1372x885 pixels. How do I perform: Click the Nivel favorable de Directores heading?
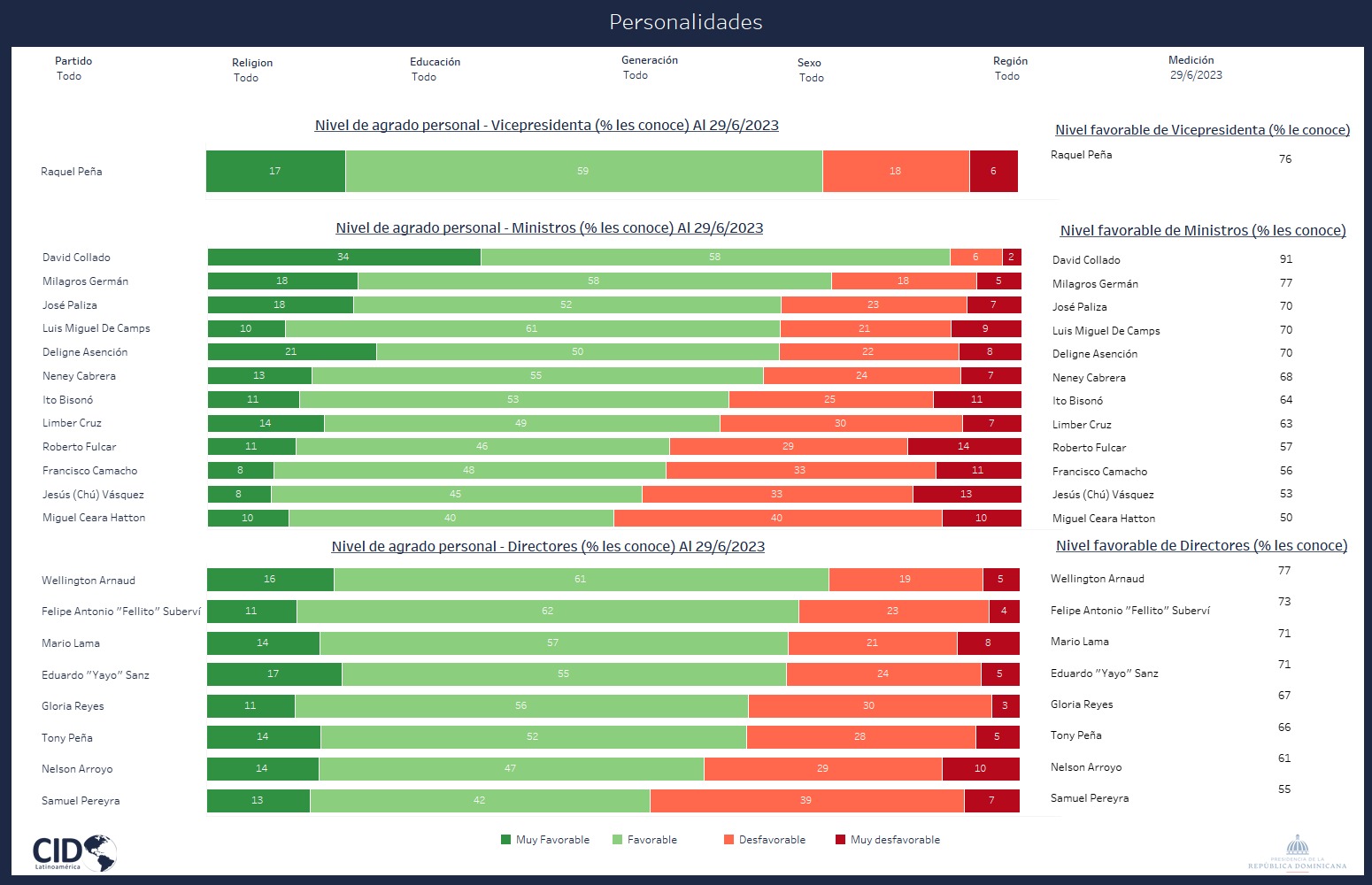point(1201,546)
